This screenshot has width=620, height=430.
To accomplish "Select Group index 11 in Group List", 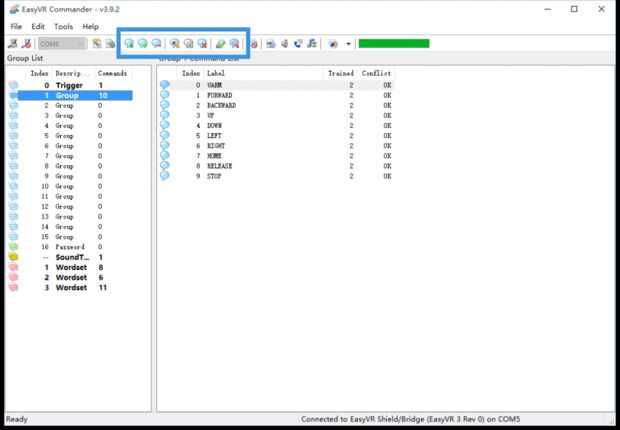I will (69, 196).
